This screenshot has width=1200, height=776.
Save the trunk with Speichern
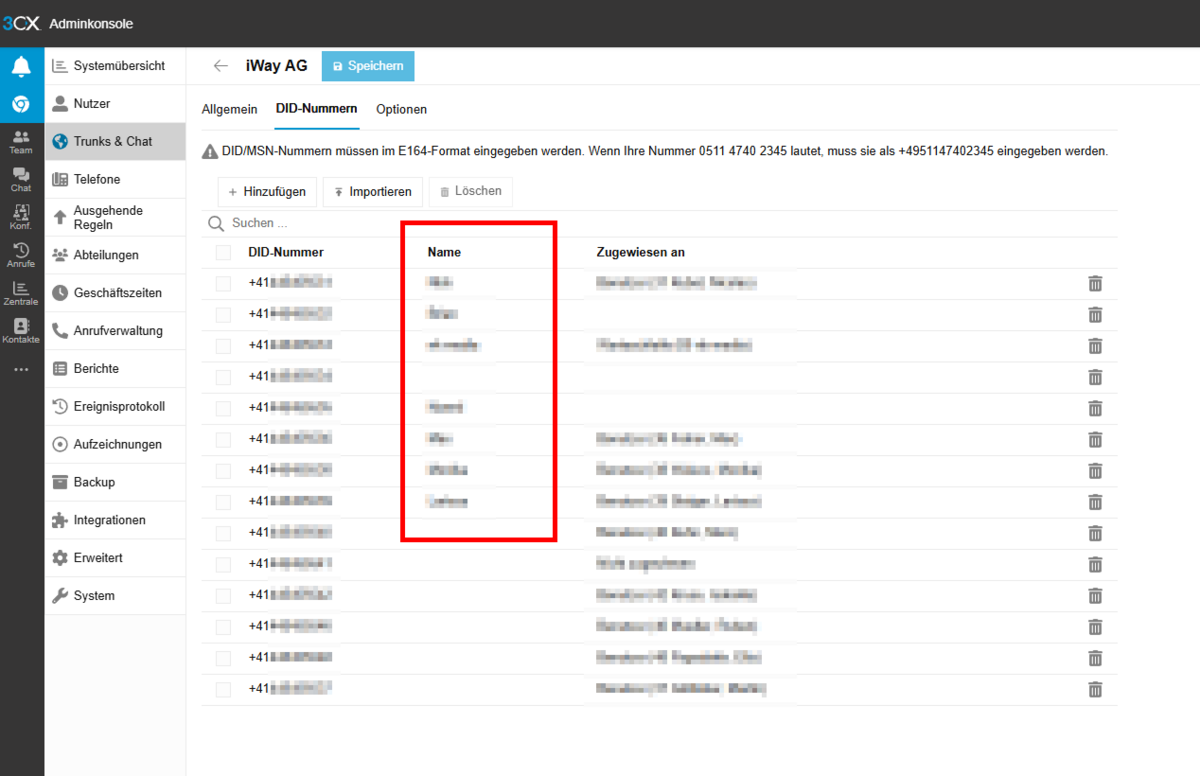click(x=368, y=66)
